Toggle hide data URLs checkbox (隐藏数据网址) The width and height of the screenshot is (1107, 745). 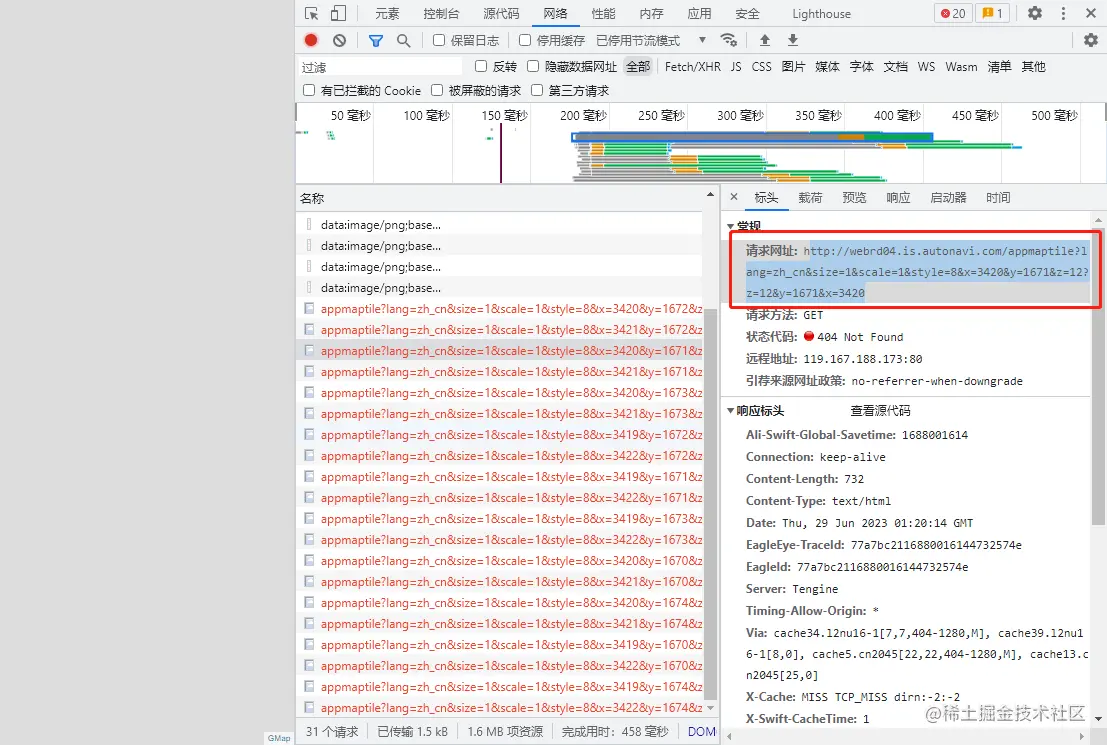point(533,66)
